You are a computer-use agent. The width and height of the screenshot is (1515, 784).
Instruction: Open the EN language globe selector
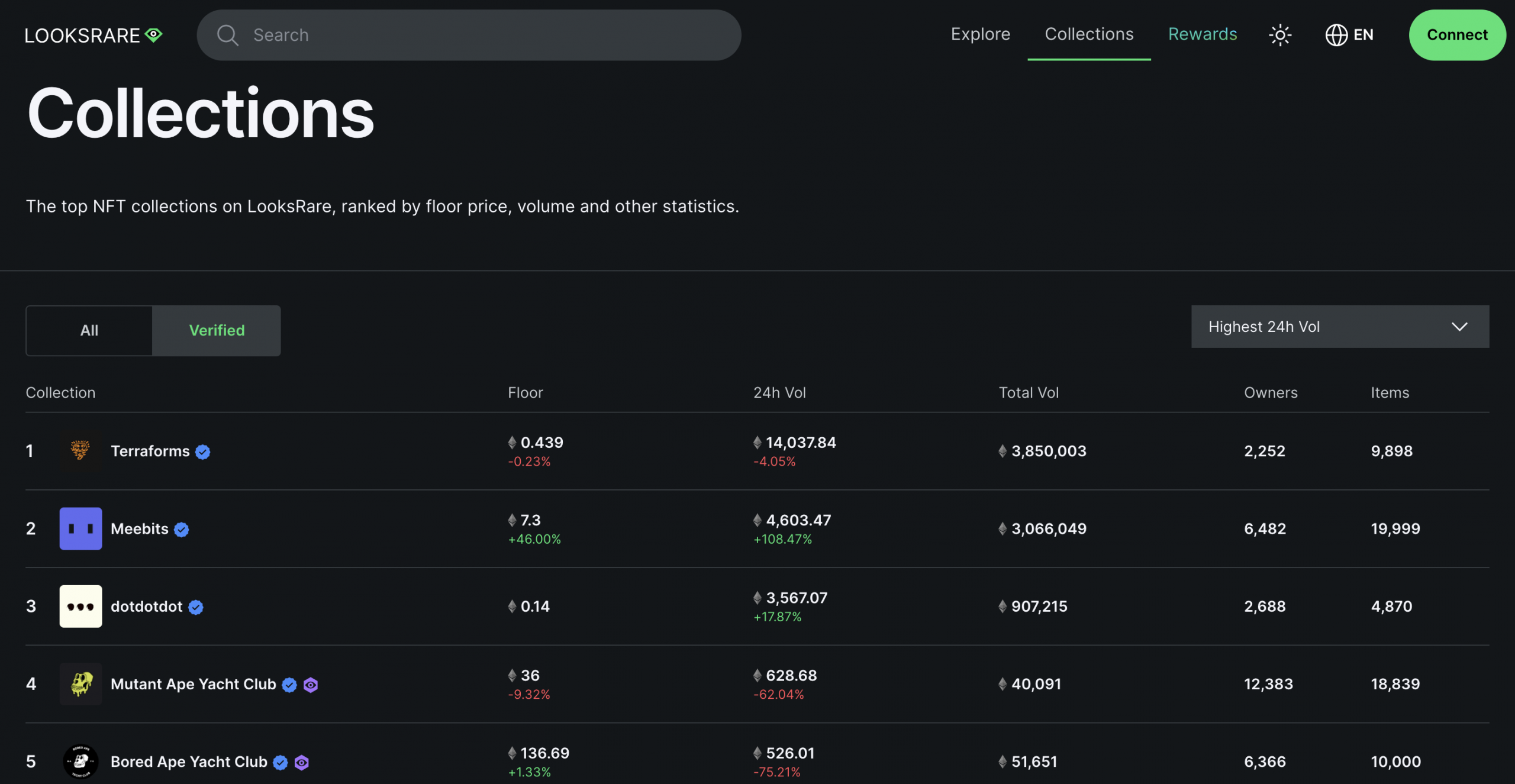pos(1349,35)
